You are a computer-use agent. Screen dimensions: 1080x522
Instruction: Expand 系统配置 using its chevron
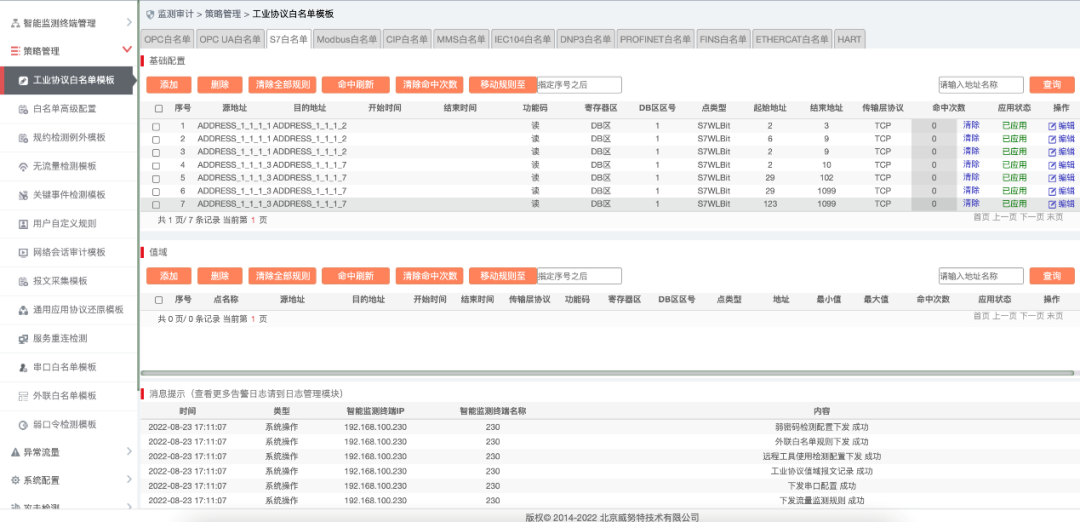point(129,479)
